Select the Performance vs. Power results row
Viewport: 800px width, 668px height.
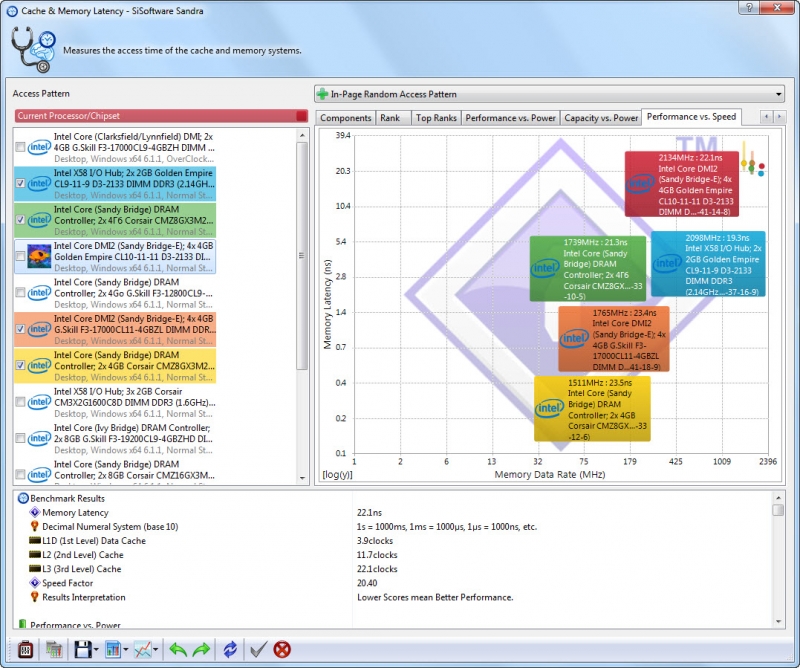click(x=392, y=625)
